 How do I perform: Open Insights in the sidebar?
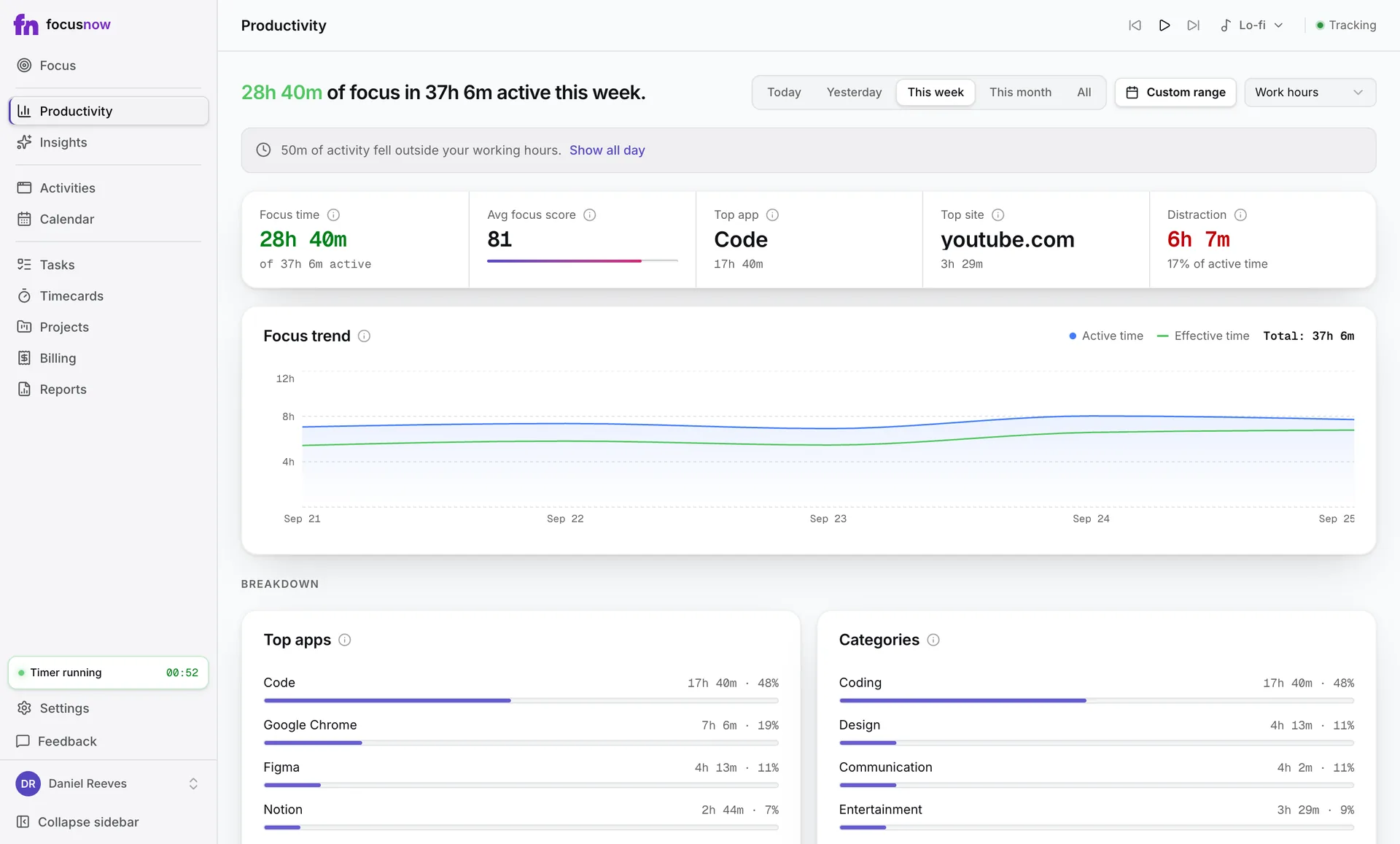click(x=109, y=142)
